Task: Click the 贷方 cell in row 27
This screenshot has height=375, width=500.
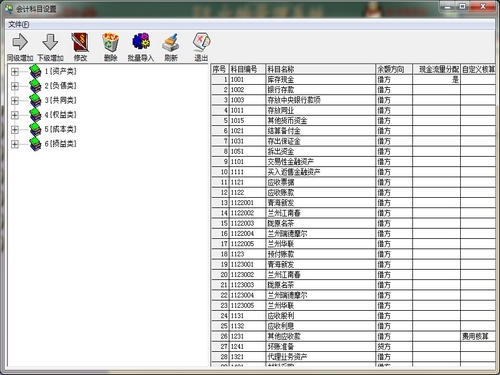Action: pyautogui.click(x=394, y=347)
